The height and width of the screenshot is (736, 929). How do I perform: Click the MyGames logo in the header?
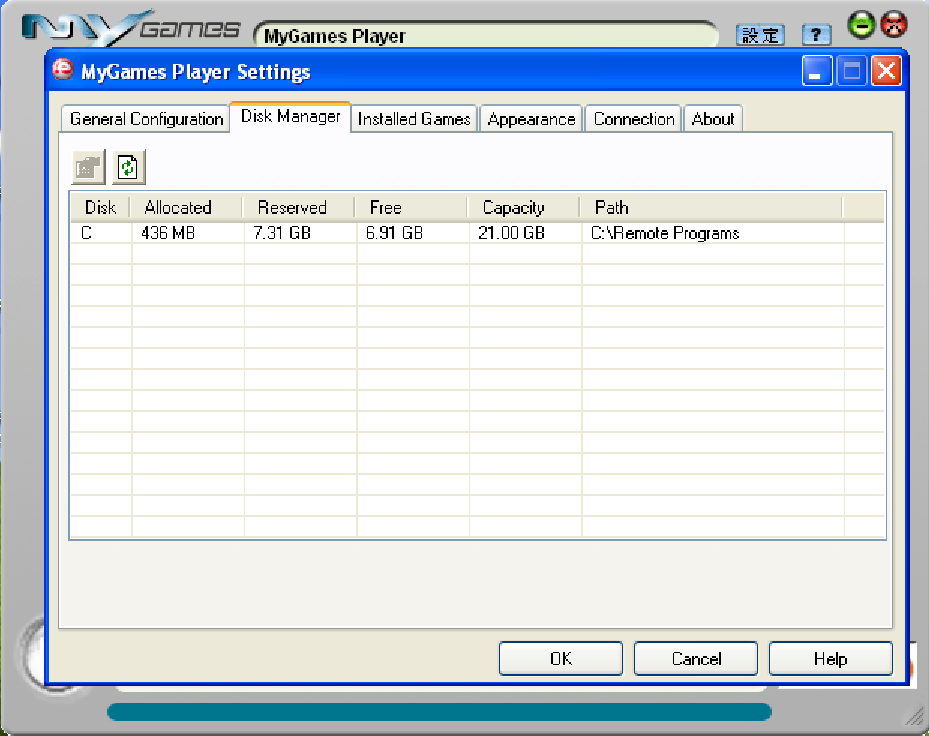tap(130, 27)
